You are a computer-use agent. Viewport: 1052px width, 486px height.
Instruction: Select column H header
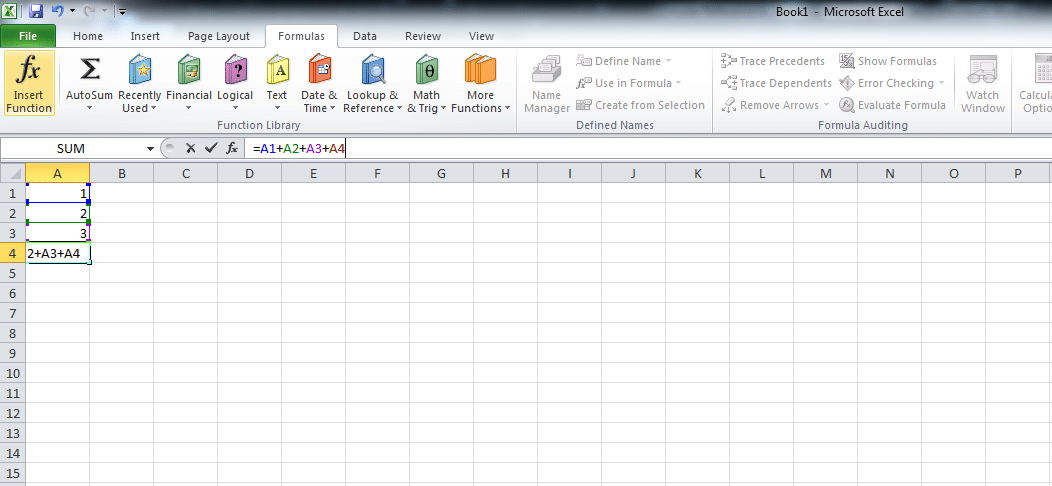505,173
